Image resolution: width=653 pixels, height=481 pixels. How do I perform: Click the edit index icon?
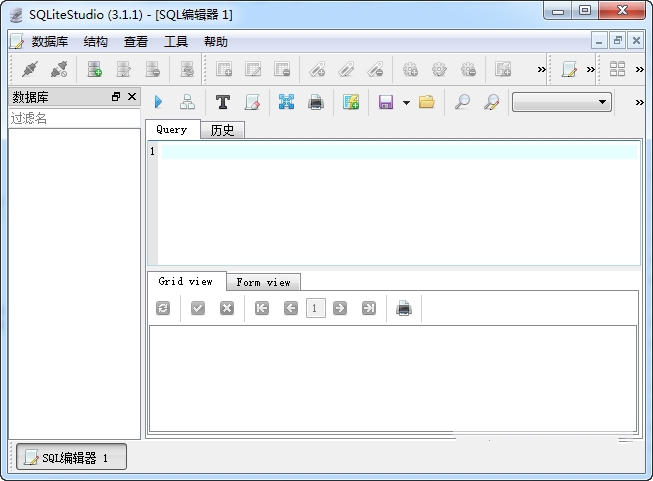pyautogui.click(x=346, y=69)
